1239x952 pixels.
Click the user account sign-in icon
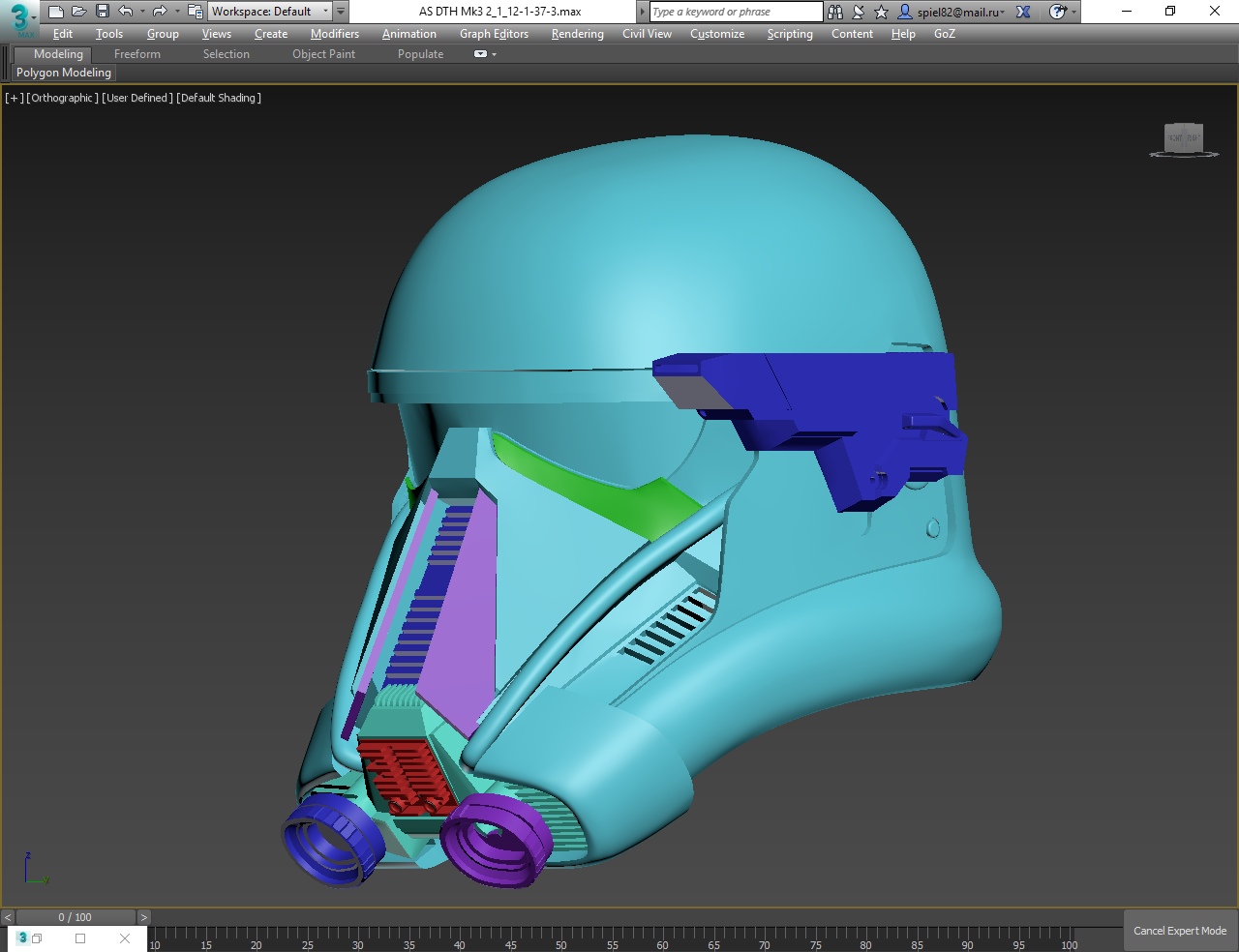pos(905,12)
